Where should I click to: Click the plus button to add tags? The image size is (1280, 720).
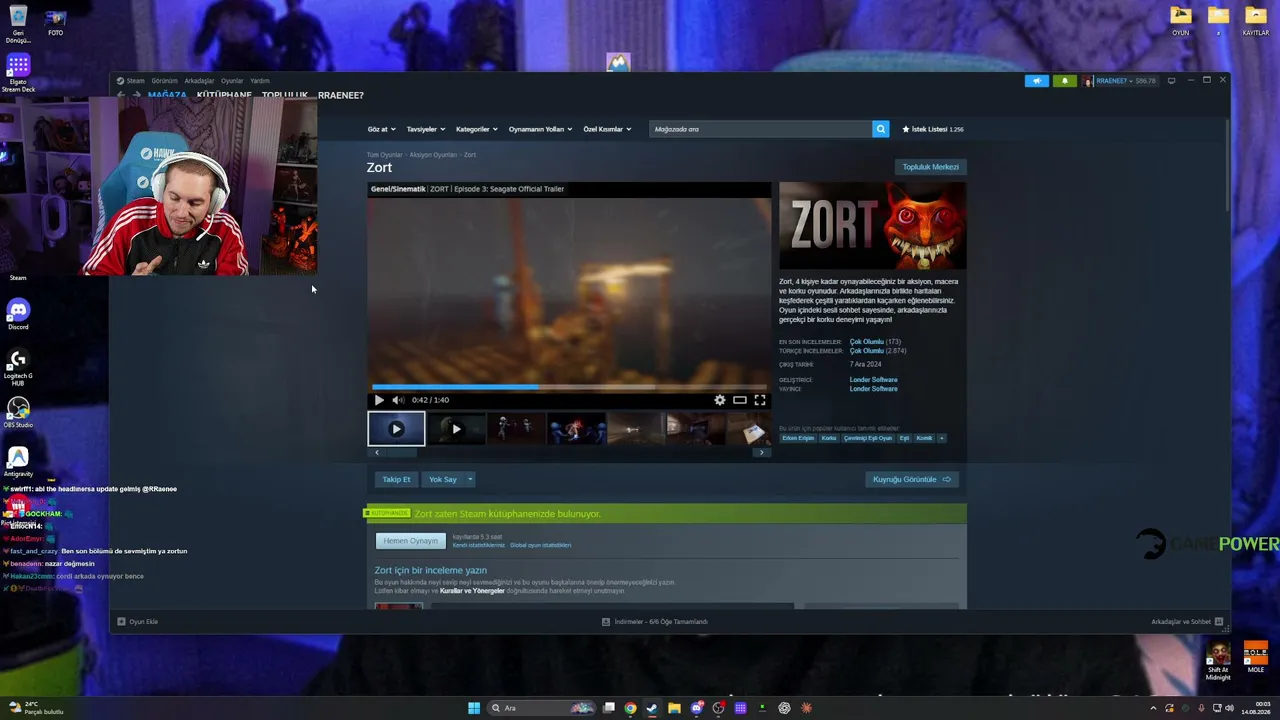941,438
